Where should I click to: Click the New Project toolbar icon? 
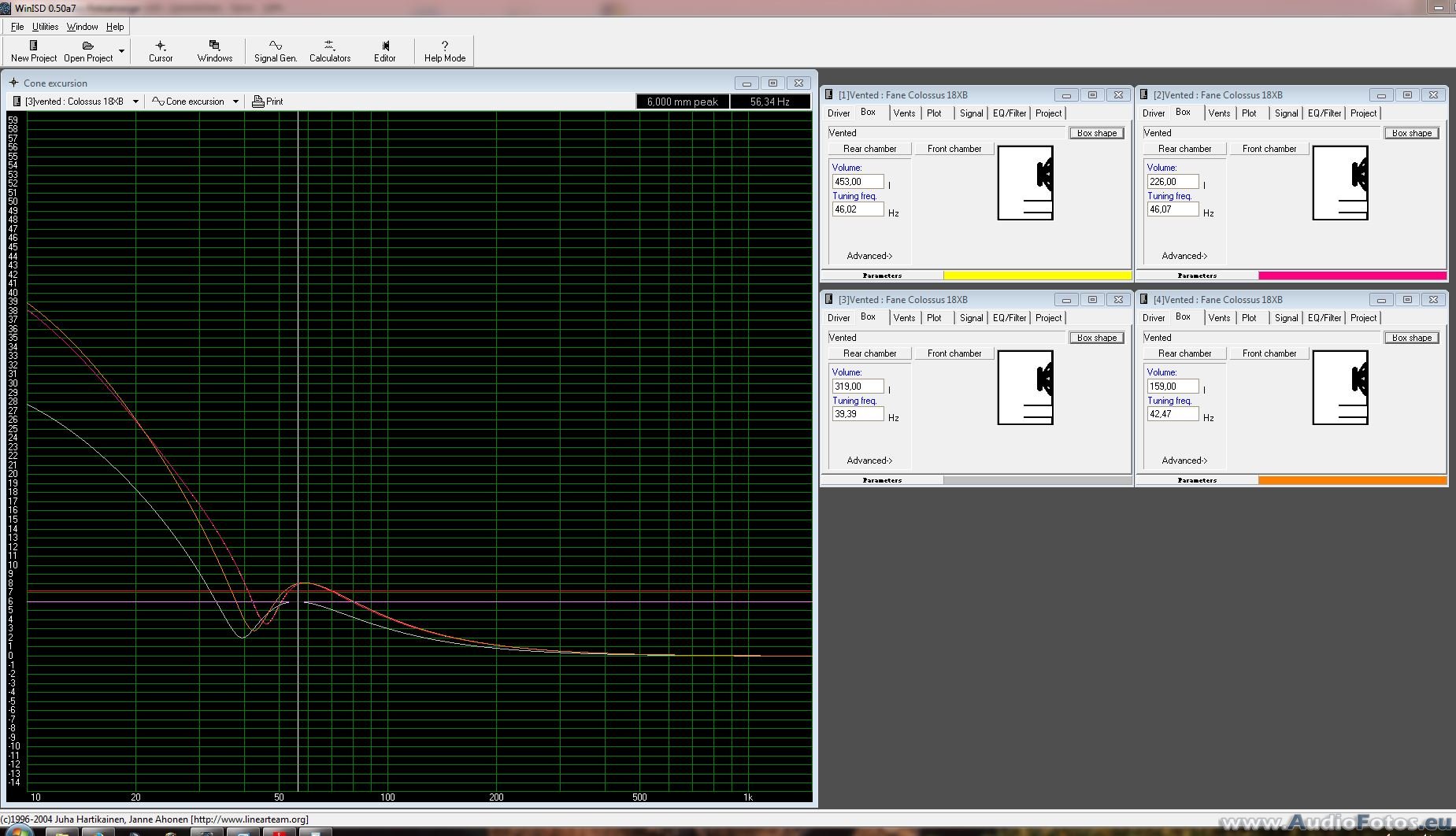coord(33,46)
